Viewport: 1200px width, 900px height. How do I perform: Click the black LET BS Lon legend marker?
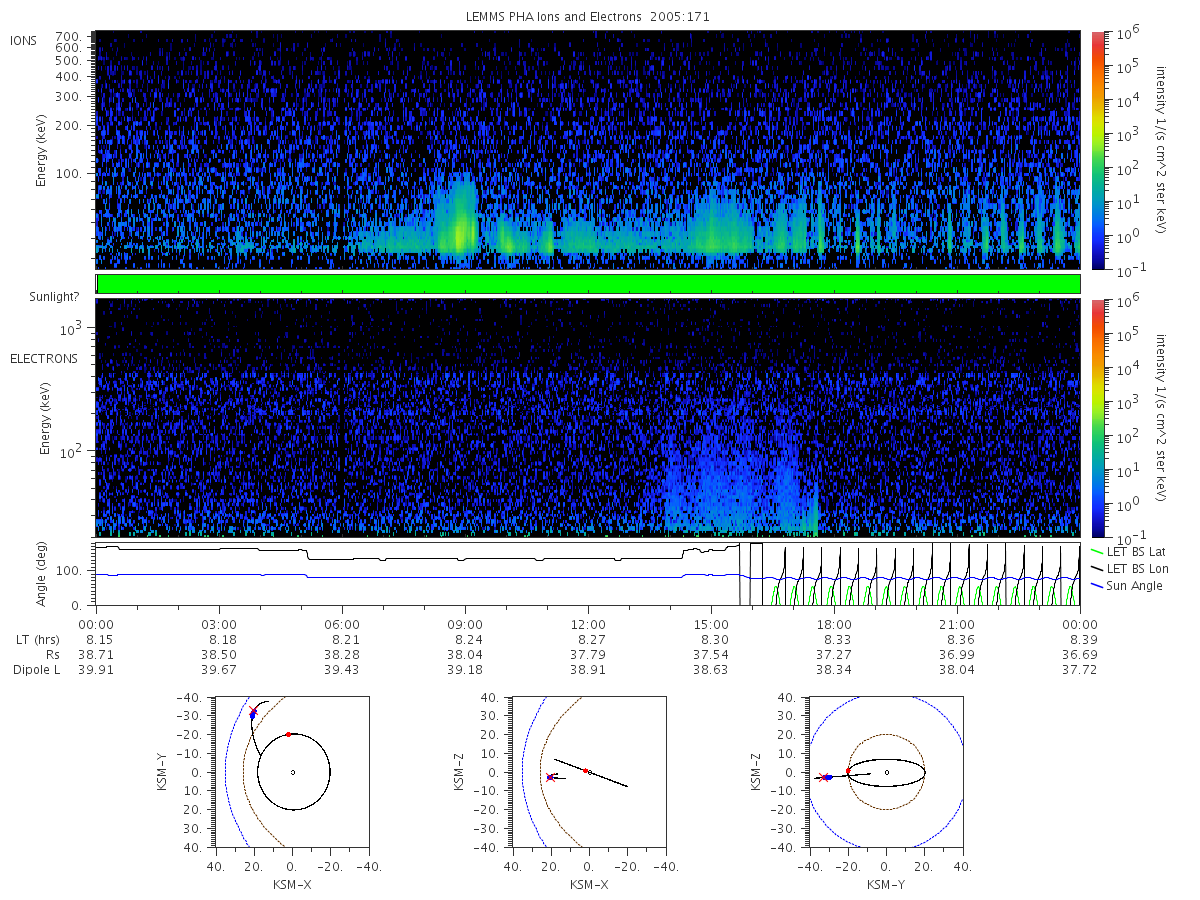1098,569
